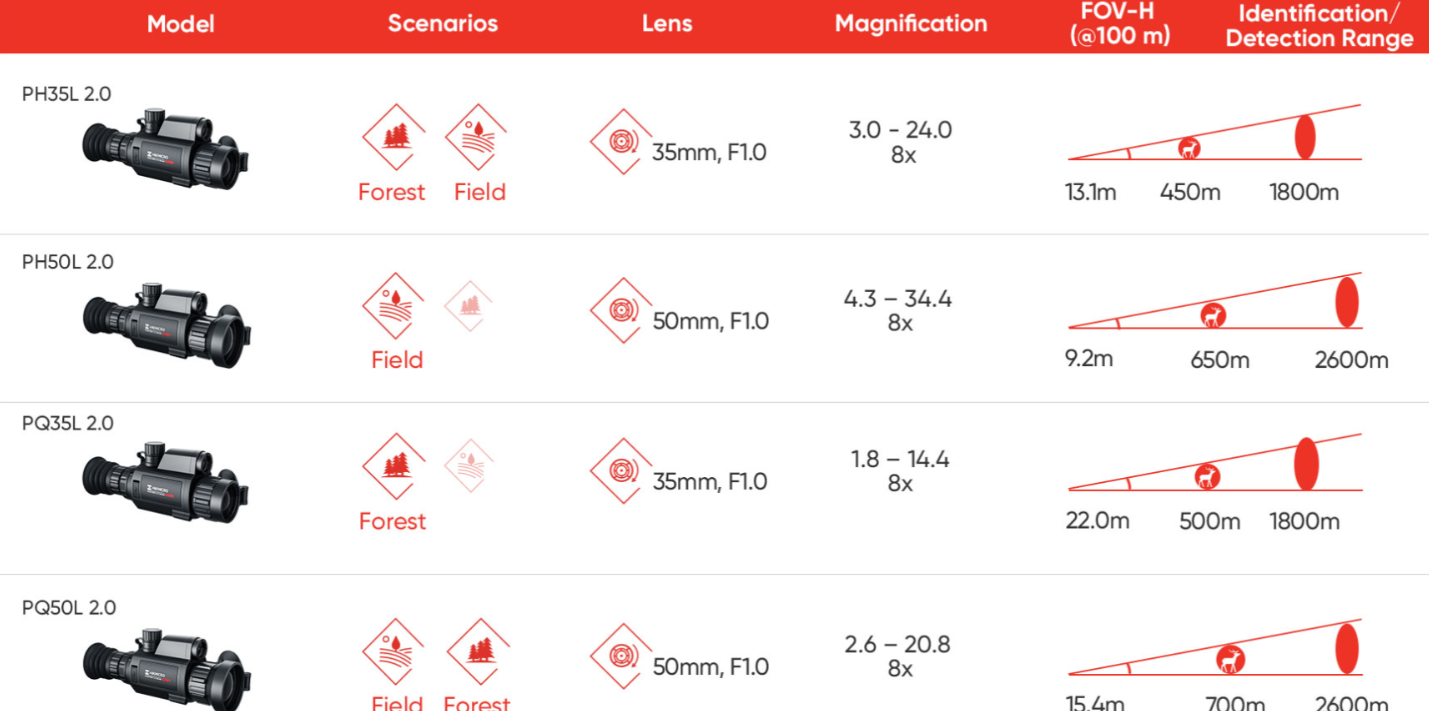Click the Field icon in the PH35L 2.0 row
The height and width of the screenshot is (712, 1429).
(x=476, y=137)
